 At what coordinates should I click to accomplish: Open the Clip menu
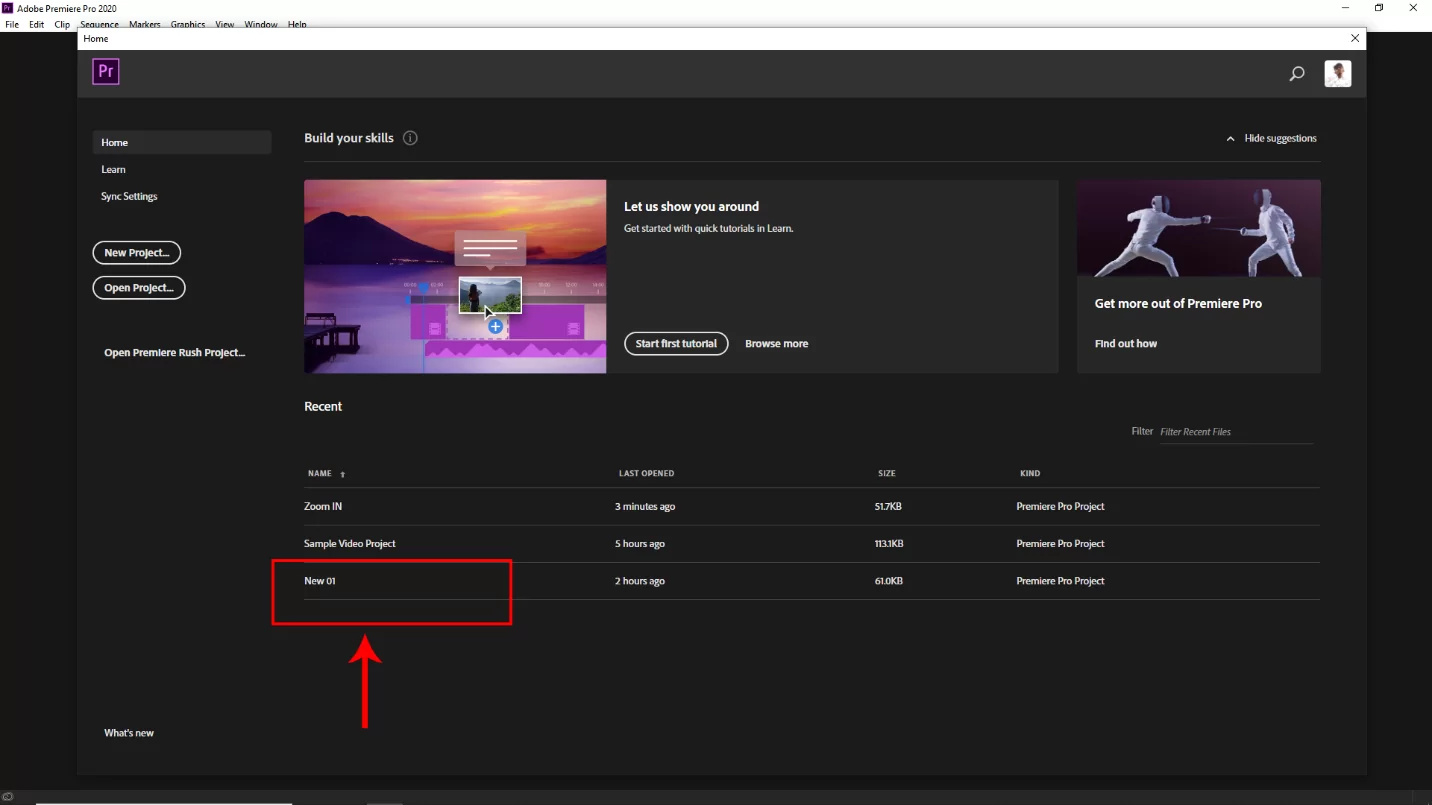(x=62, y=24)
